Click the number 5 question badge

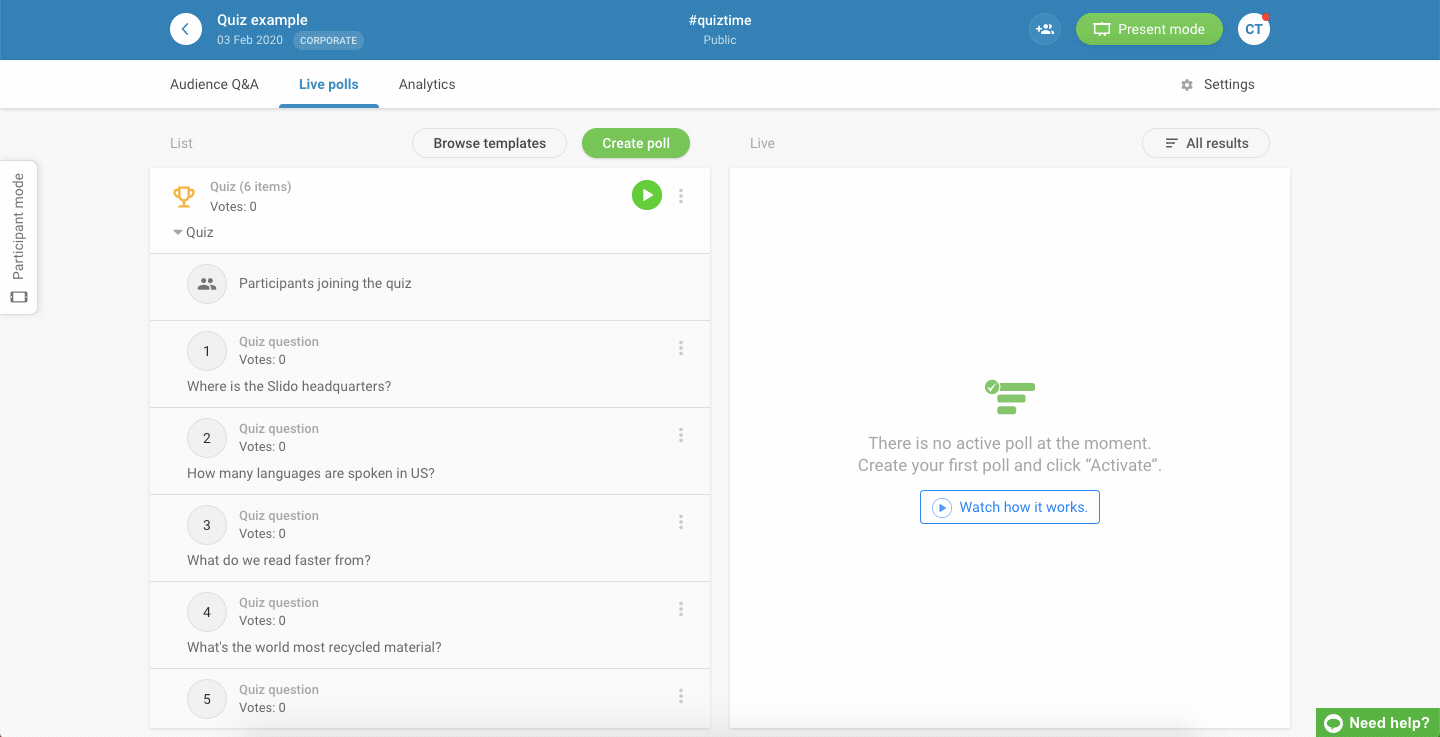(x=207, y=699)
